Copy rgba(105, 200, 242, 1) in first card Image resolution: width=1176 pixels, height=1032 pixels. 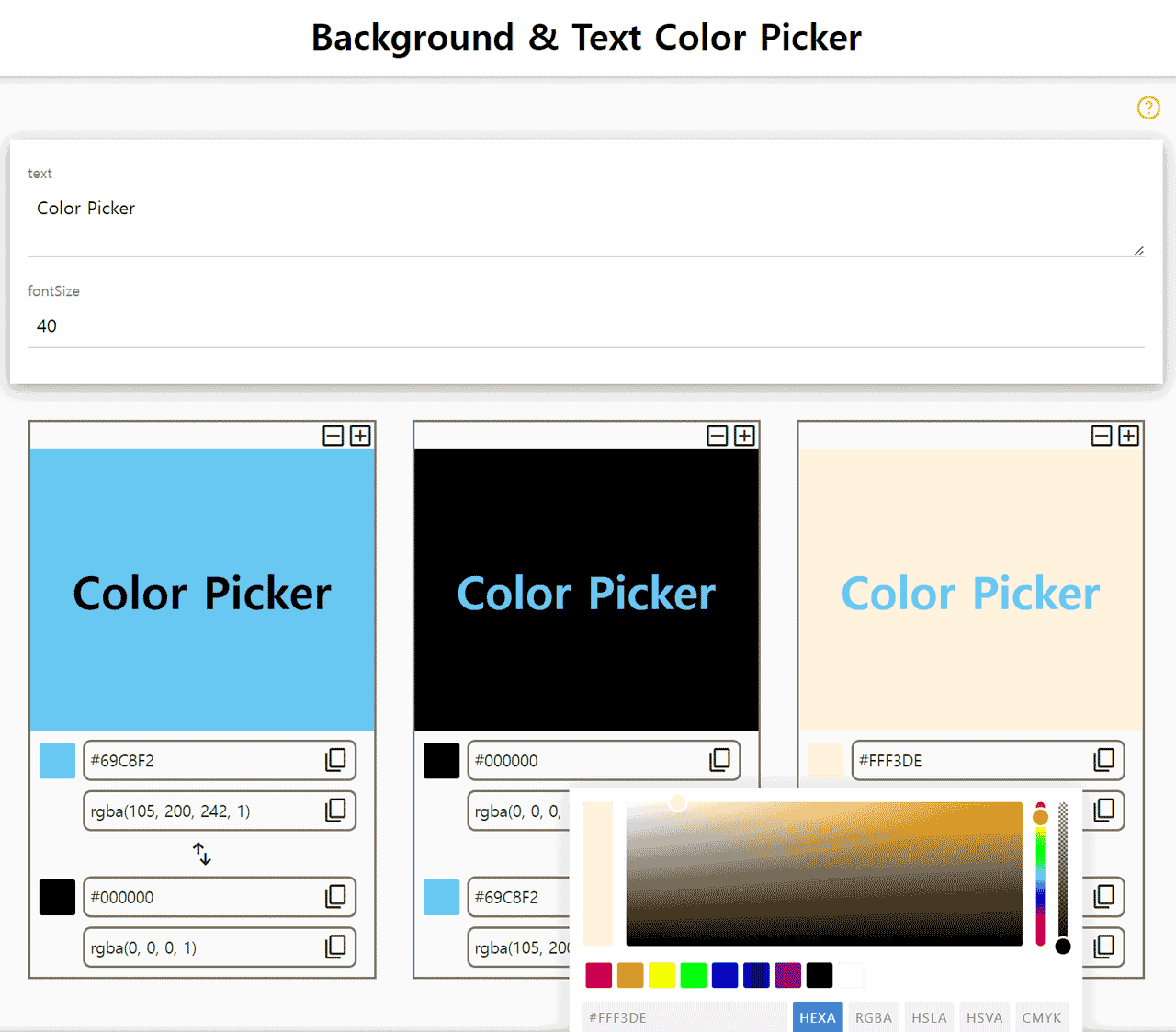(x=335, y=811)
